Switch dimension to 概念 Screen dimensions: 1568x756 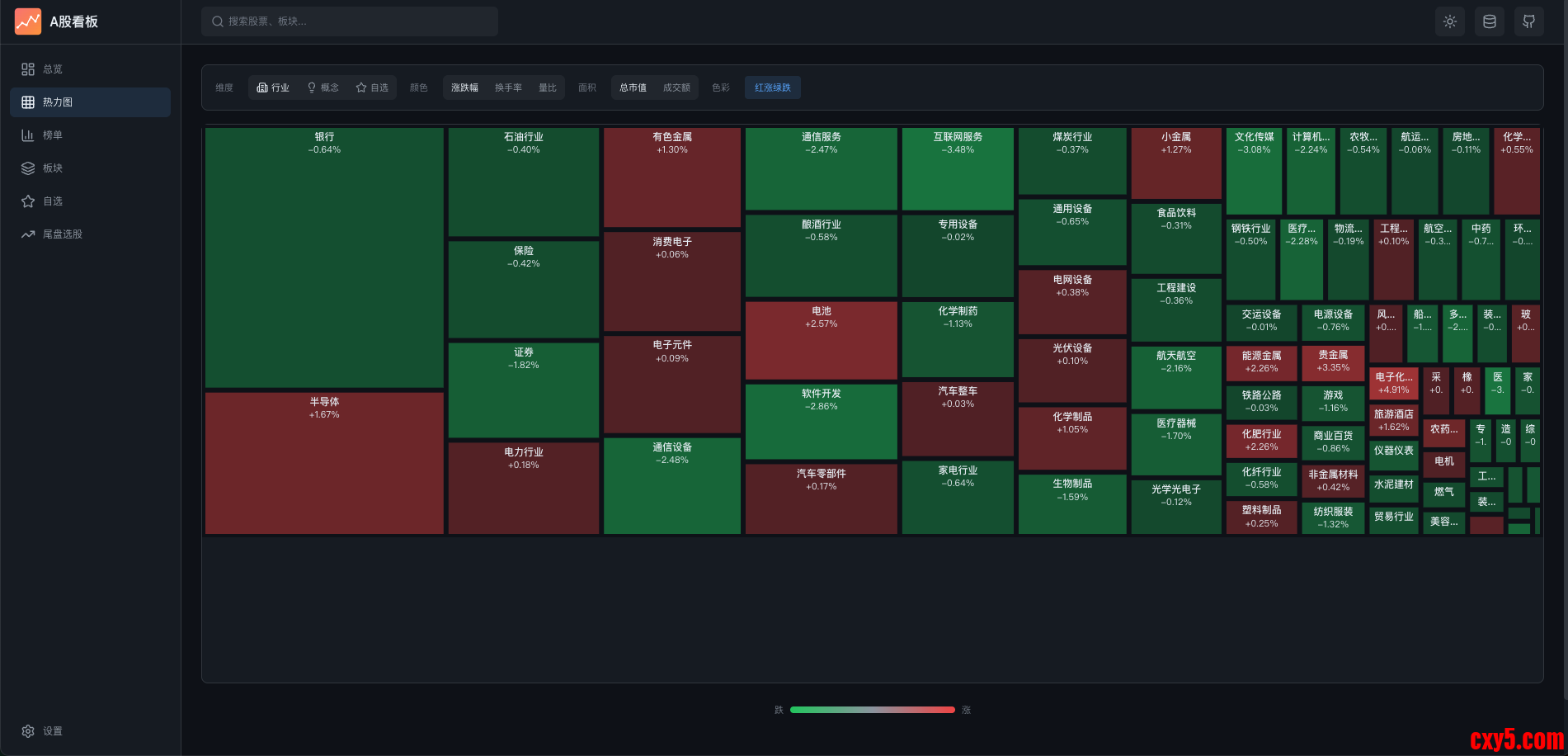[x=323, y=87]
